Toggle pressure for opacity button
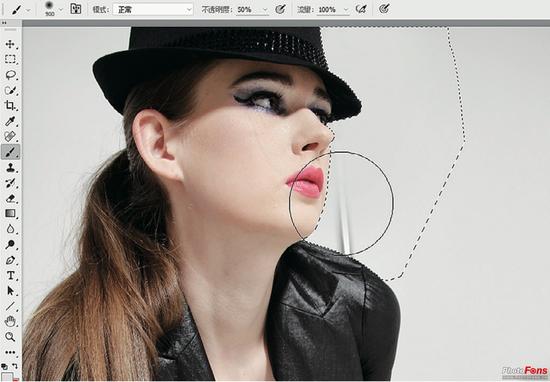 click(x=280, y=9)
